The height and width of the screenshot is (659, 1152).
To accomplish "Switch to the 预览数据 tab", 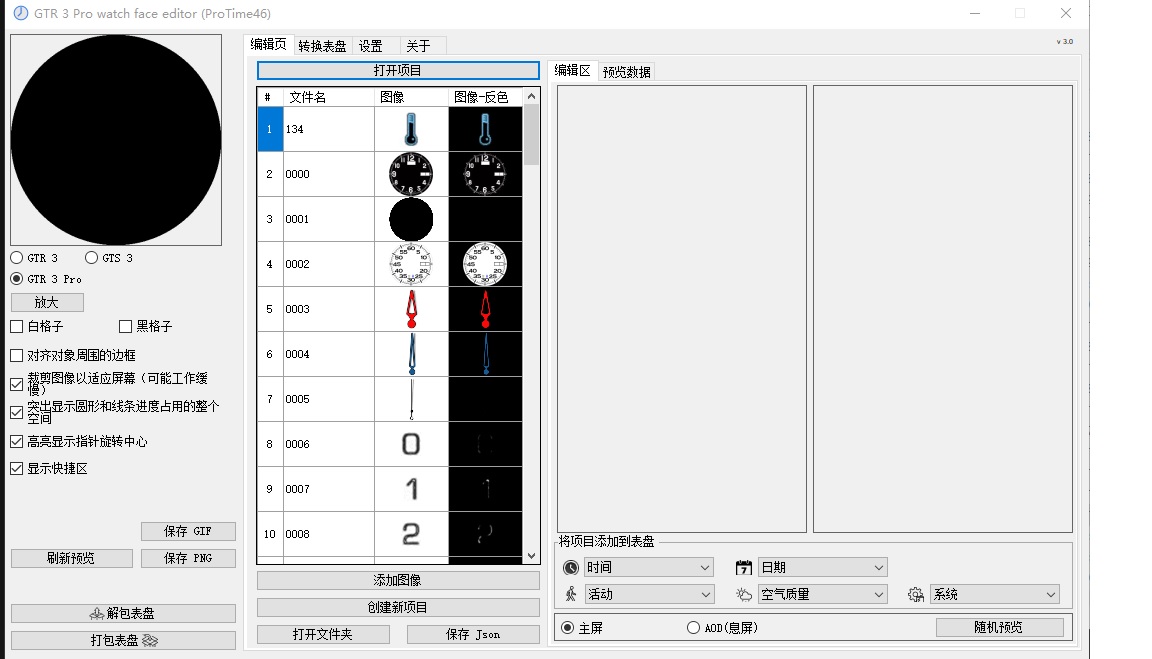I will click(x=627, y=72).
